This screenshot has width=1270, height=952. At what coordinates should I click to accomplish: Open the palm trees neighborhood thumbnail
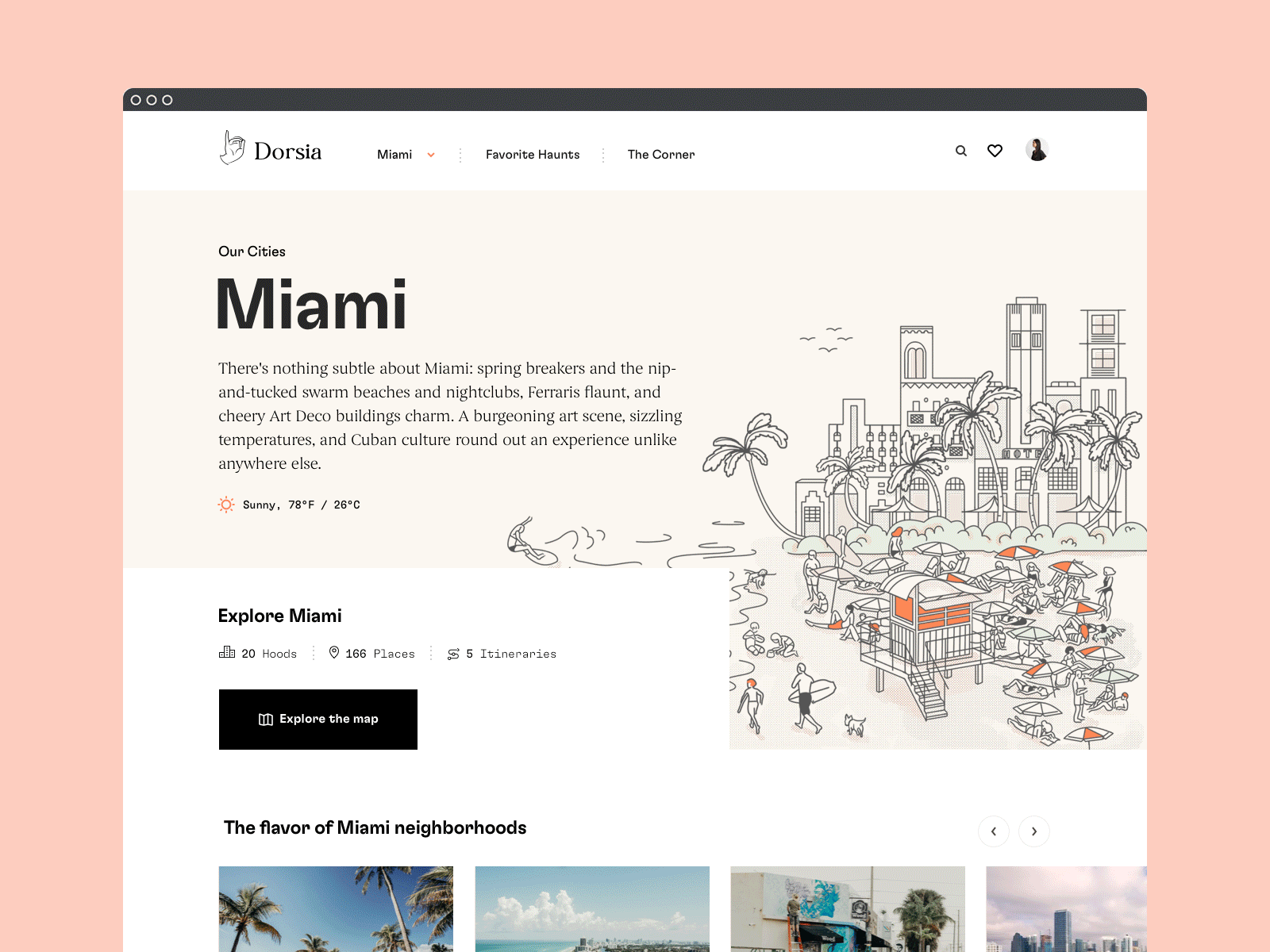point(336,909)
